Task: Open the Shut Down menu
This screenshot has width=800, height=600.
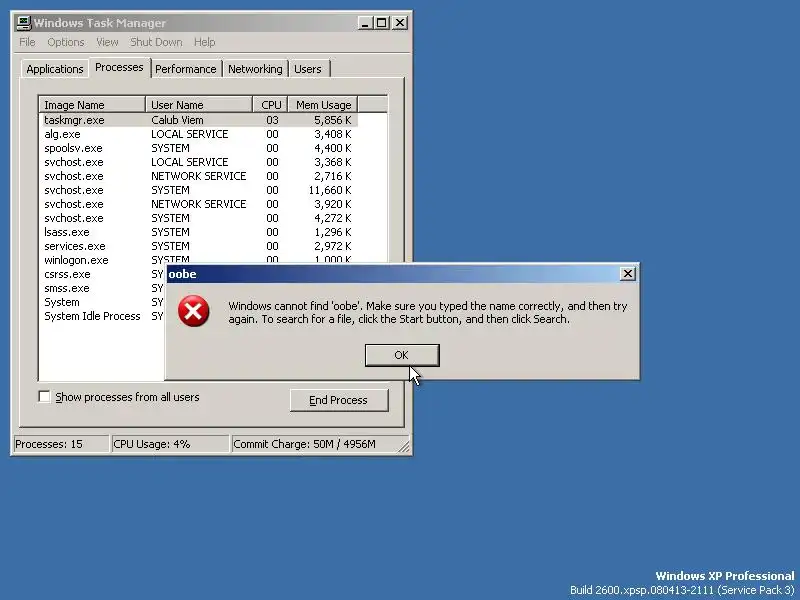Action: (156, 42)
